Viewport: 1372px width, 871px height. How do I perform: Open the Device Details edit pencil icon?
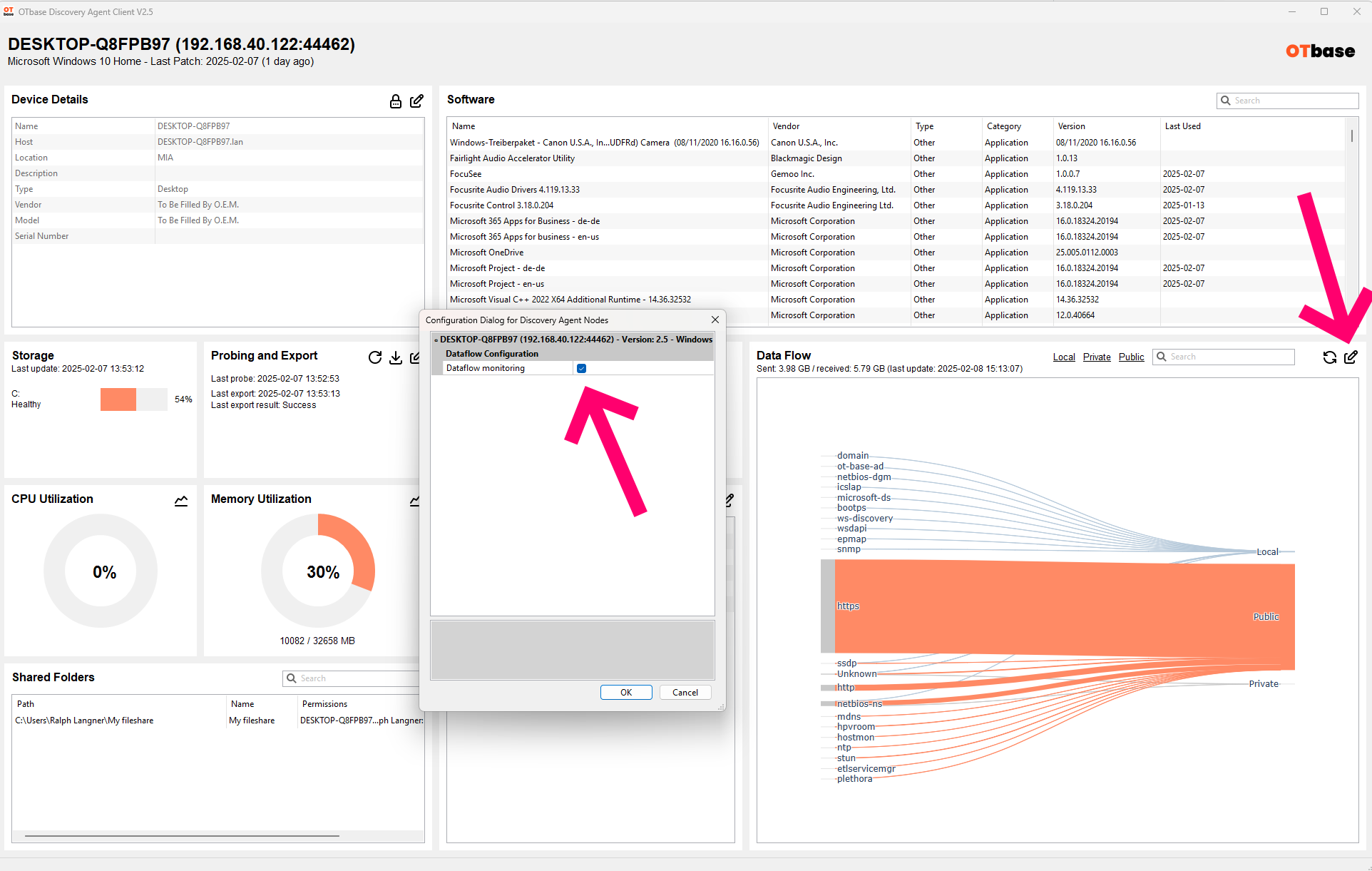pos(416,101)
